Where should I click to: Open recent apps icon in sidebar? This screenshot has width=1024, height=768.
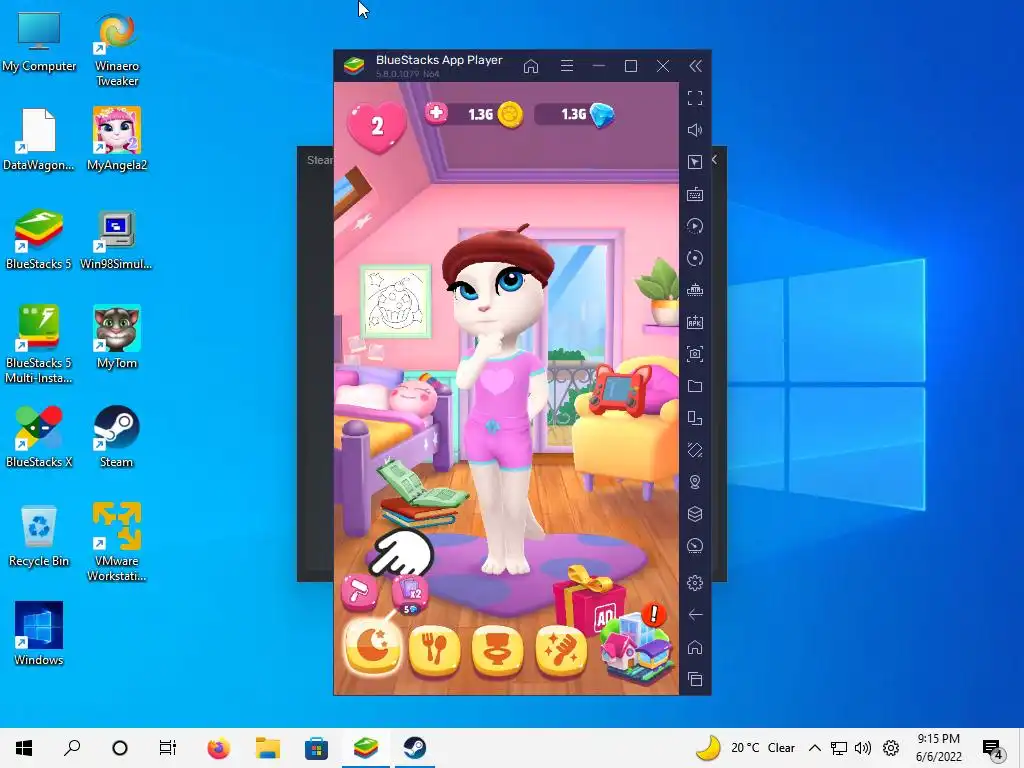point(695,679)
